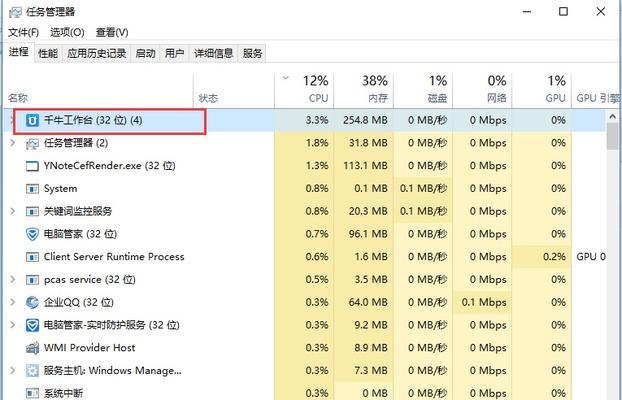Switch to the 应用历史记录 tab

coord(96,53)
